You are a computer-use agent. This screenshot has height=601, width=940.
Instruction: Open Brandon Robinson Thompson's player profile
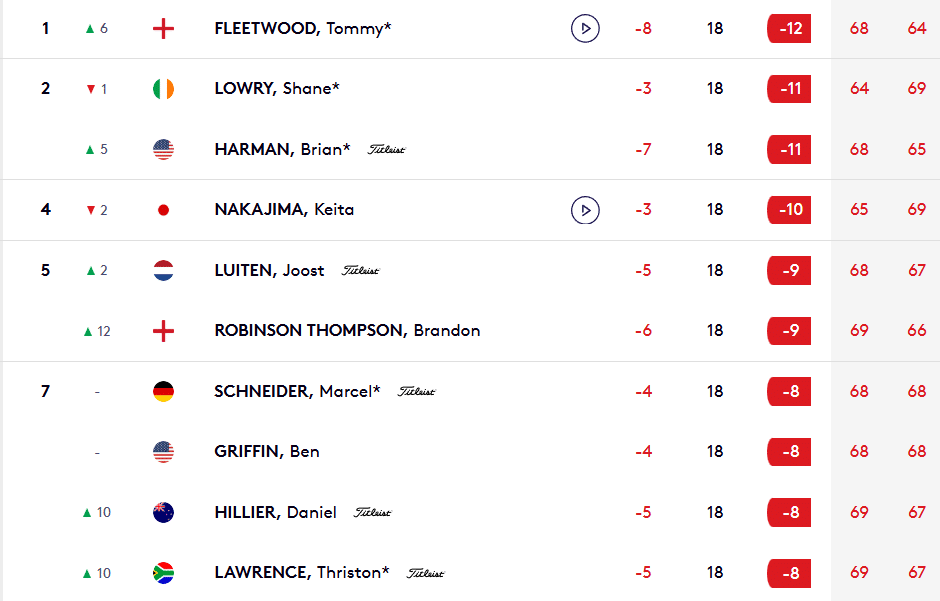[347, 331]
